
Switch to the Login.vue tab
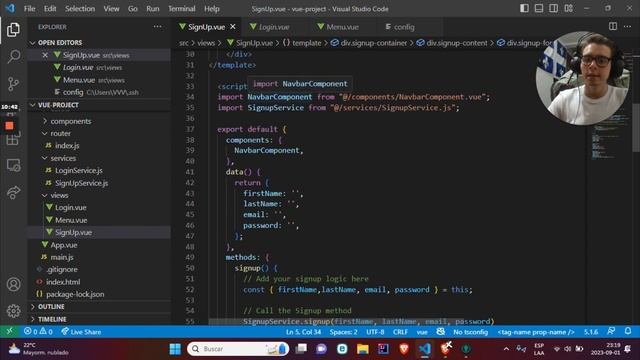274,27
